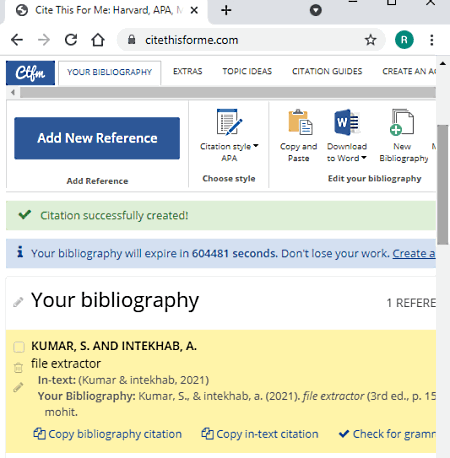
Task: Click the Add New Reference button
Action: pyautogui.click(x=97, y=138)
